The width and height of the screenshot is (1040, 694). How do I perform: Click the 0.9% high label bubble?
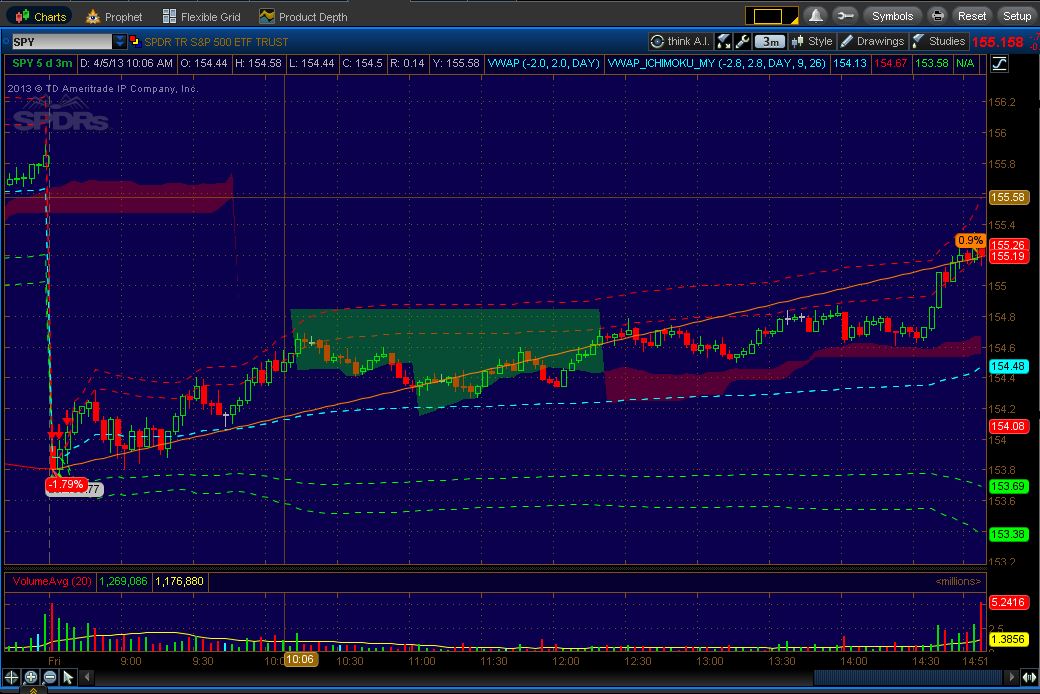pos(970,240)
